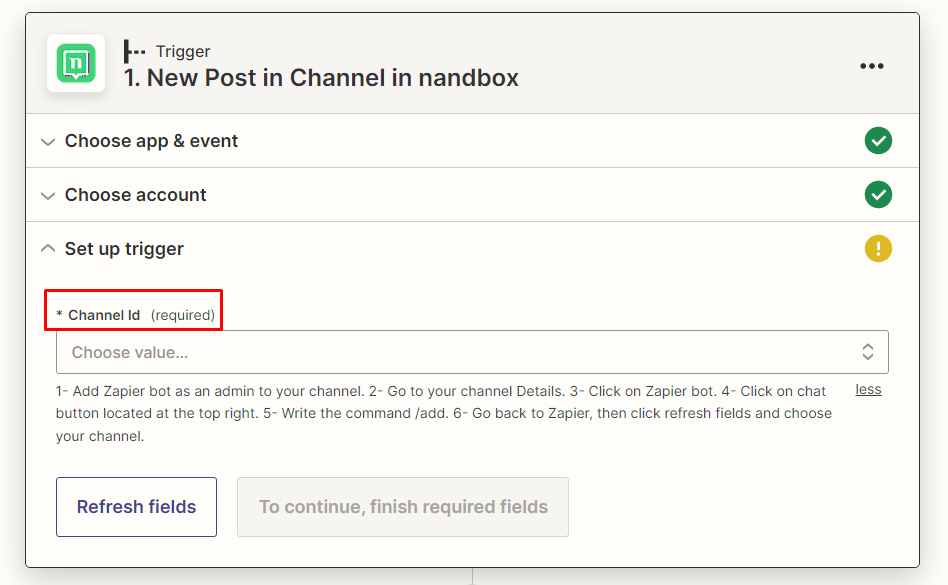Click green checkmark beside Choose app & event
The image size is (948, 585).
click(x=878, y=141)
